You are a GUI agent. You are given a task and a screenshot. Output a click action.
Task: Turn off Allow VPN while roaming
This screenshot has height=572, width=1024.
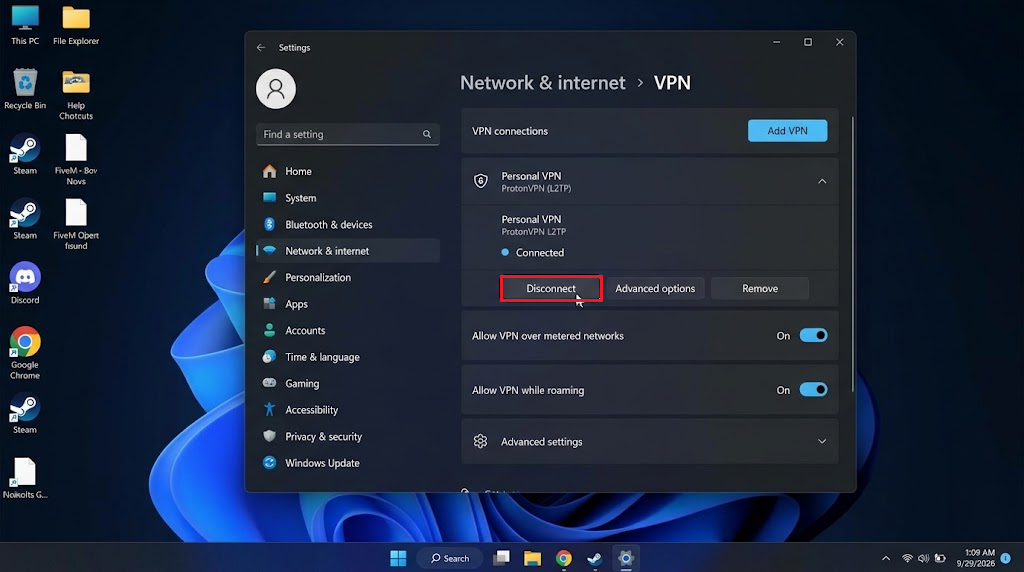coord(814,390)
